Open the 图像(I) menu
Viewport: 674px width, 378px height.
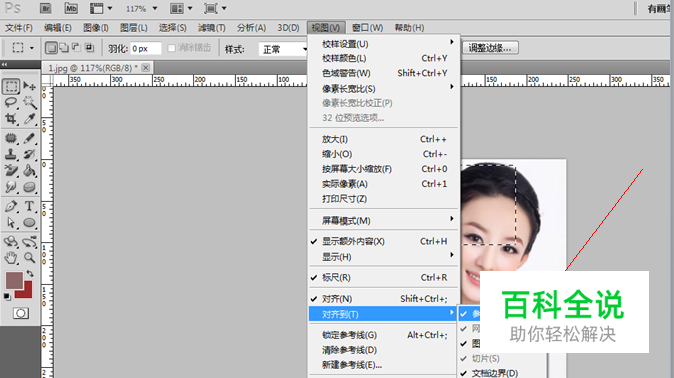tap(95, 28)
